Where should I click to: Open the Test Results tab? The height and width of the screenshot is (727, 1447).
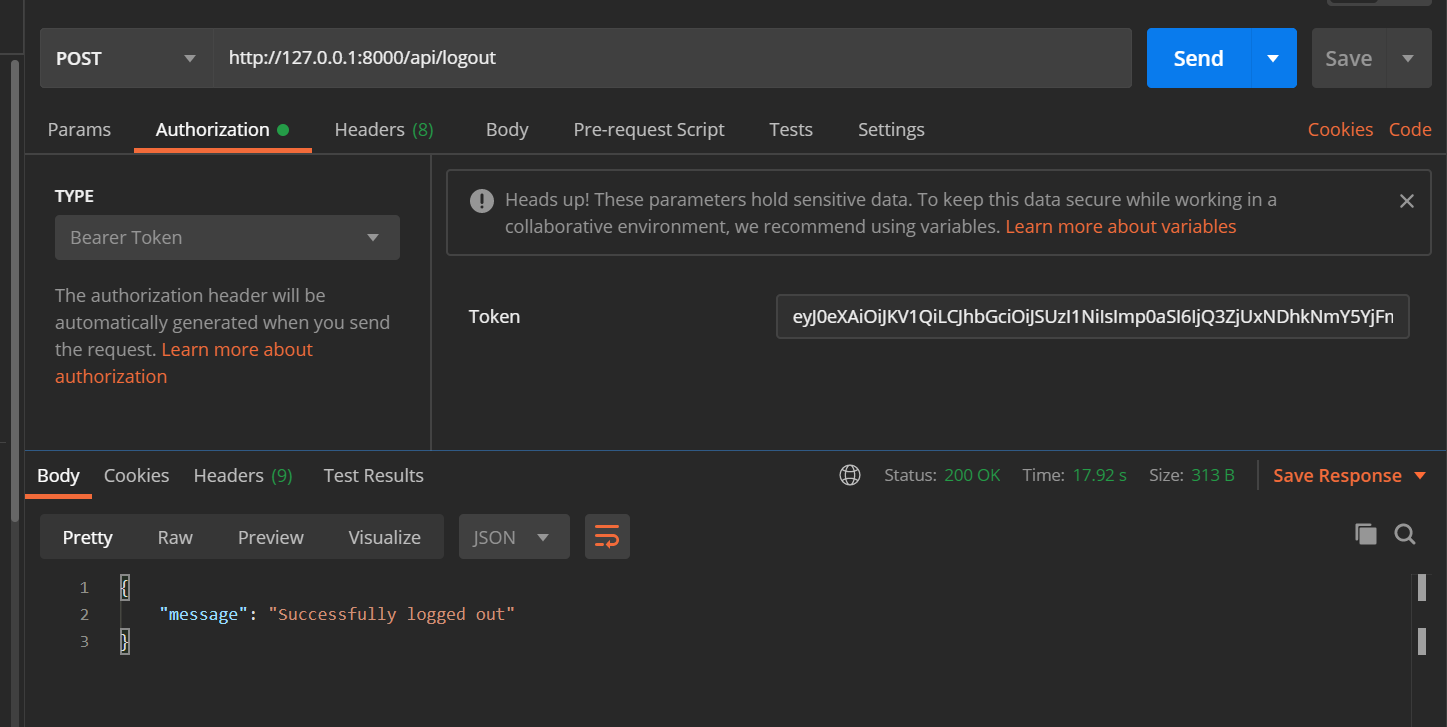pyautogui.click(x=373, y=475)
